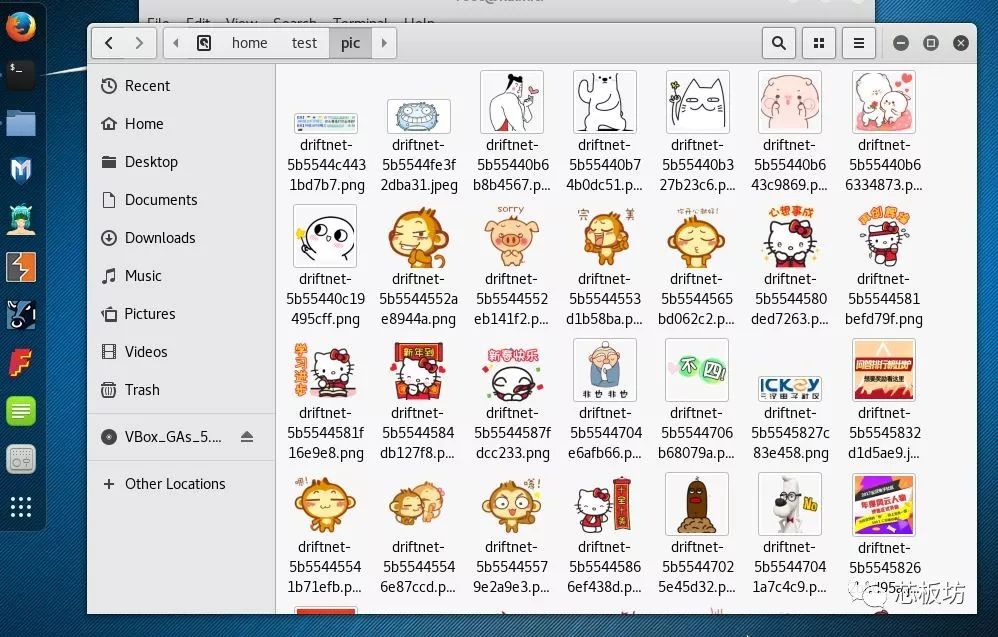Select the "sorry" pig thumbnail
The width and height of the screenshot is (998, 637).
pyautogui.click(x=511, y=236)
